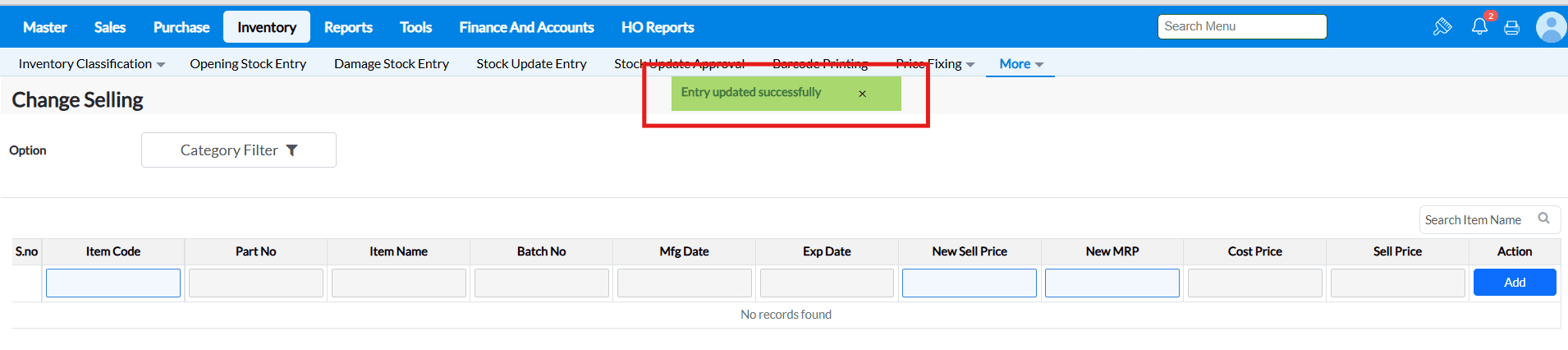Click the Item Code input box
The height and width of the screenshot is (350, 1568).
click(113, 283)
